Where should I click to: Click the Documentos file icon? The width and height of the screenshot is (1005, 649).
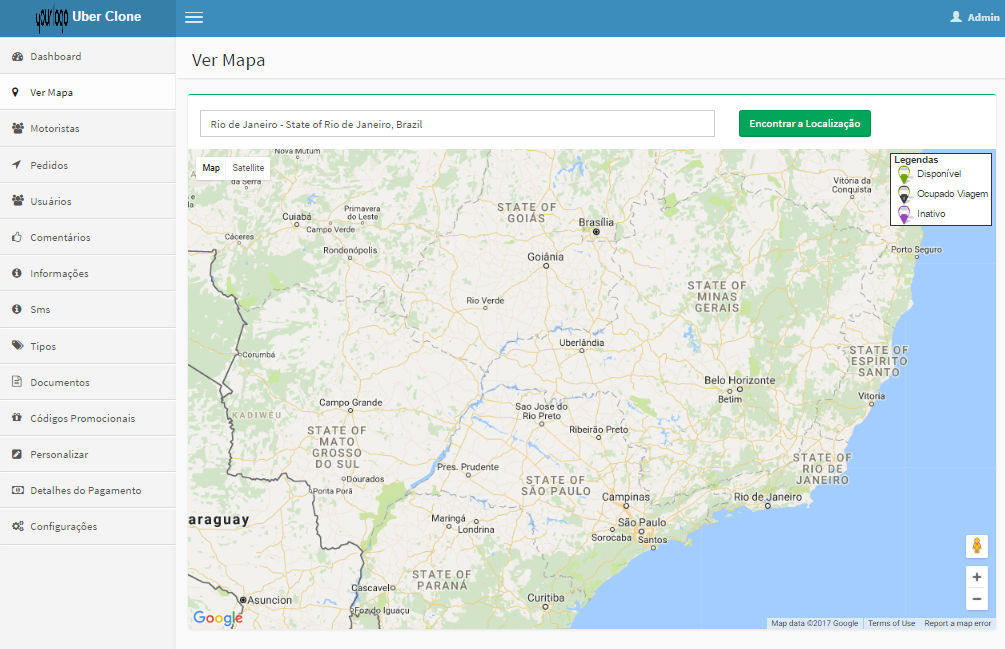tap(17, 382)
